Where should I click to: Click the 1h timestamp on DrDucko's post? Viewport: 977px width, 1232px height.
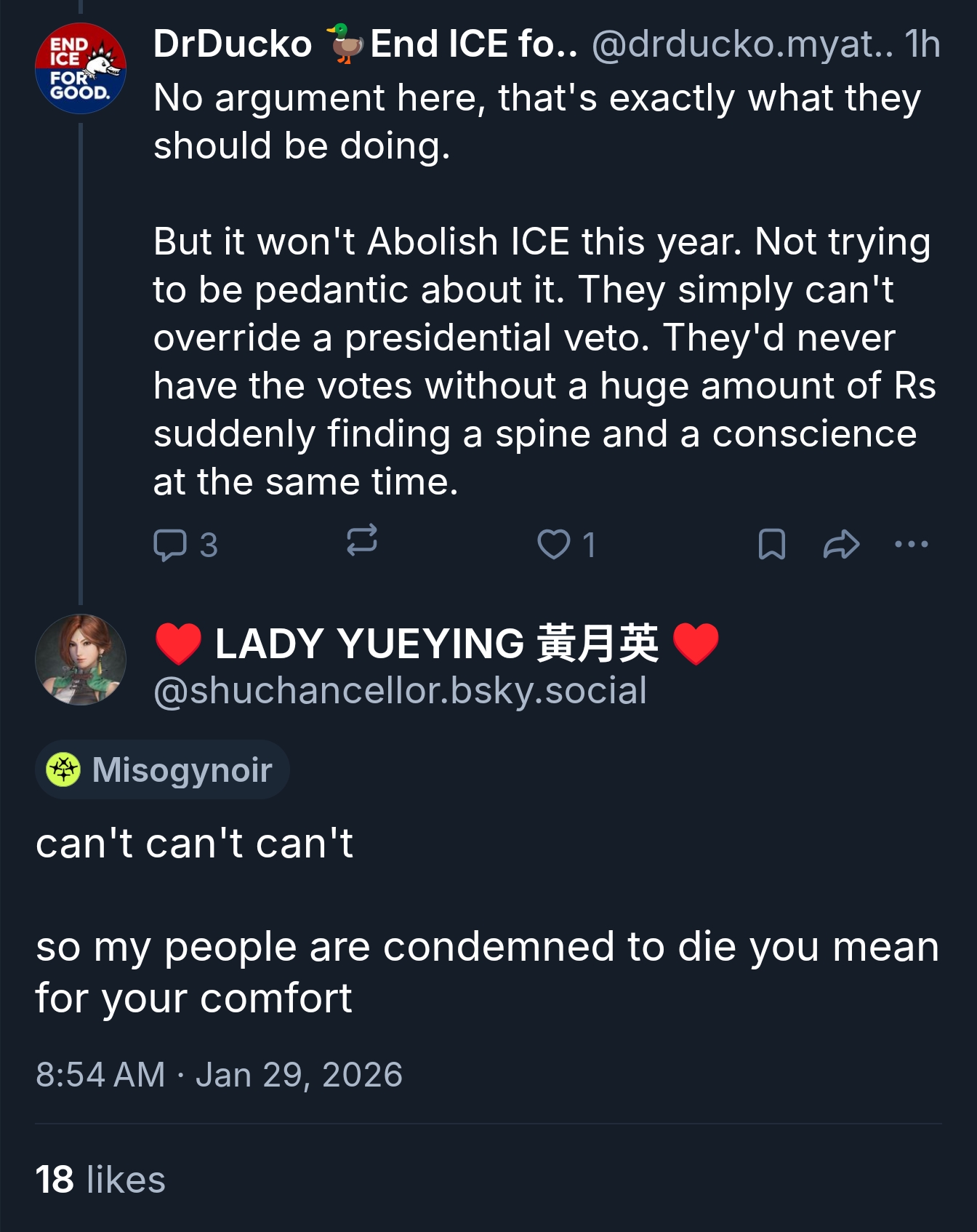pyautogui.click(x=922, y=44)
